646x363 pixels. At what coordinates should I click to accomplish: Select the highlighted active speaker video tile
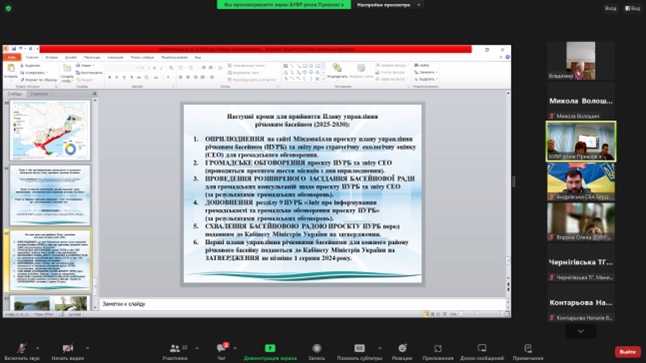click(x=581, y=141)
